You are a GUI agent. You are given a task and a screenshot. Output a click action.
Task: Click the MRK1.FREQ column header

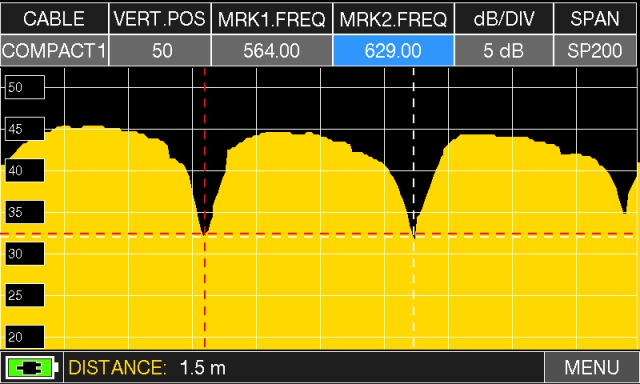pos(271,18)
